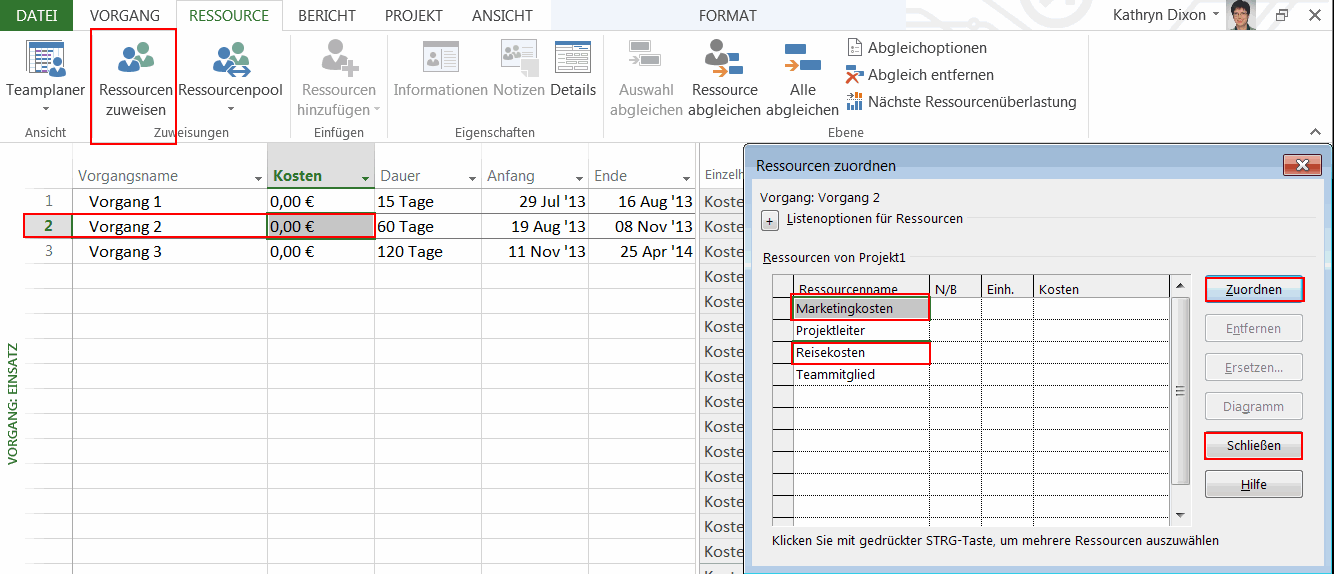Collapse the ribbon with the chevron
1334x574 pixels.
click(1315, 132)
